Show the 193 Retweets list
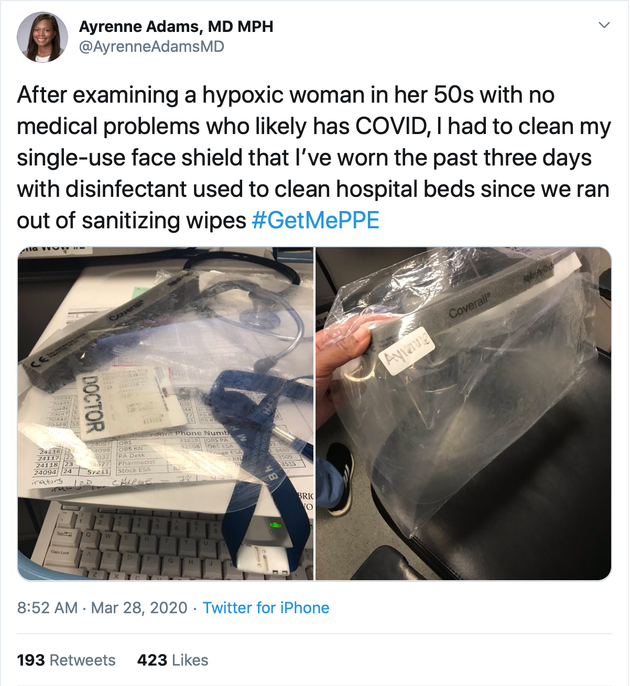The width and height of the screenshot is (630, 686). [66, 660]
